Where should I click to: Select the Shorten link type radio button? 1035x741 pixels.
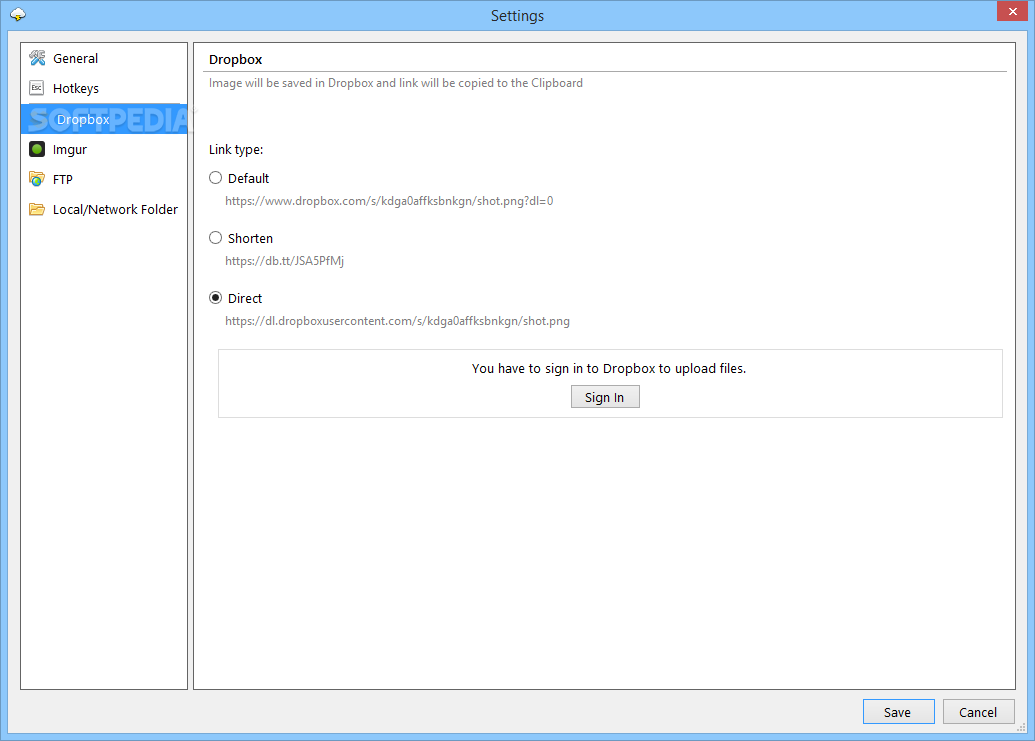pyautogui.click(x=215, y=238)
